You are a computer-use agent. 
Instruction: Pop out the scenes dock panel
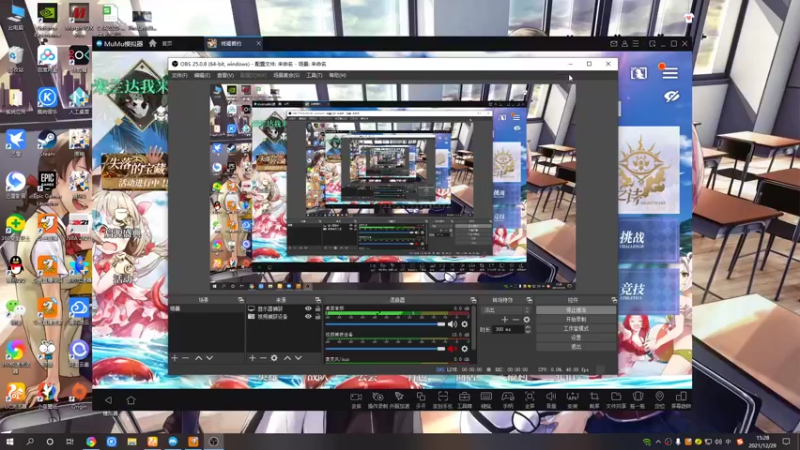[x=240, y=300]
